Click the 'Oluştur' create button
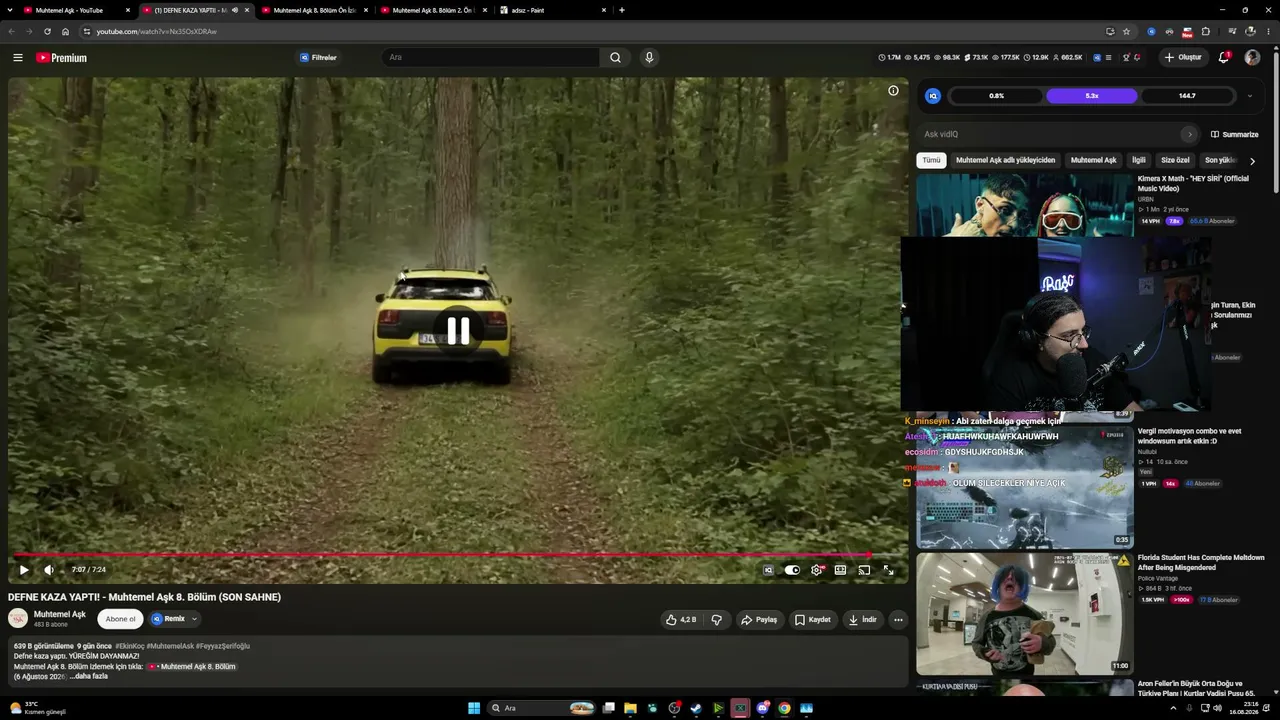 (1183, 58)
